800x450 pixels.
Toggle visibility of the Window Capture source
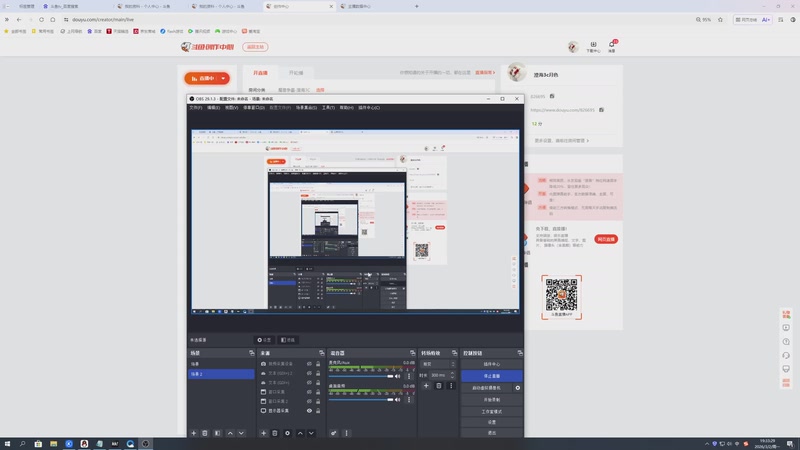[309, 392]
